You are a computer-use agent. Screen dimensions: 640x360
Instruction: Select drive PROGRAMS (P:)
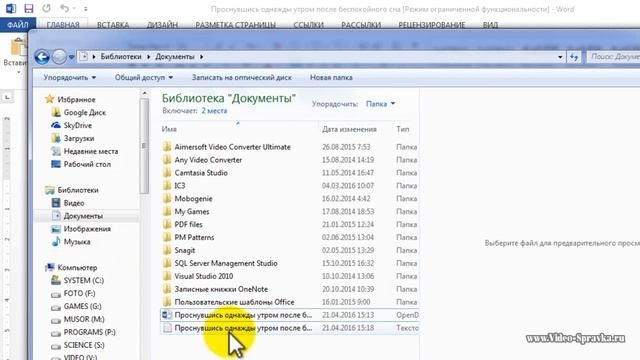[89, 332]
